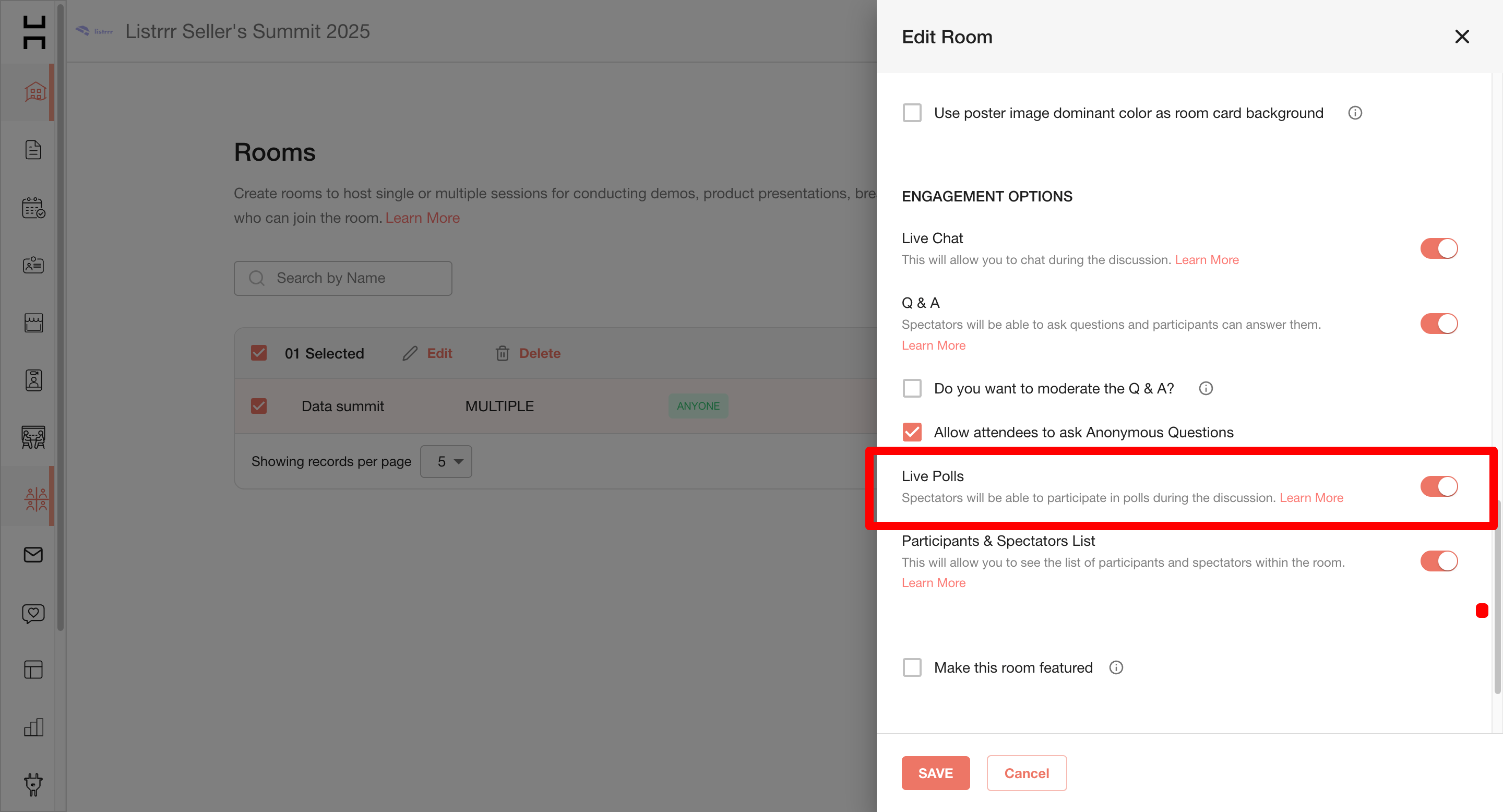Click Edit text in selection bar

(x=439, y=353)
